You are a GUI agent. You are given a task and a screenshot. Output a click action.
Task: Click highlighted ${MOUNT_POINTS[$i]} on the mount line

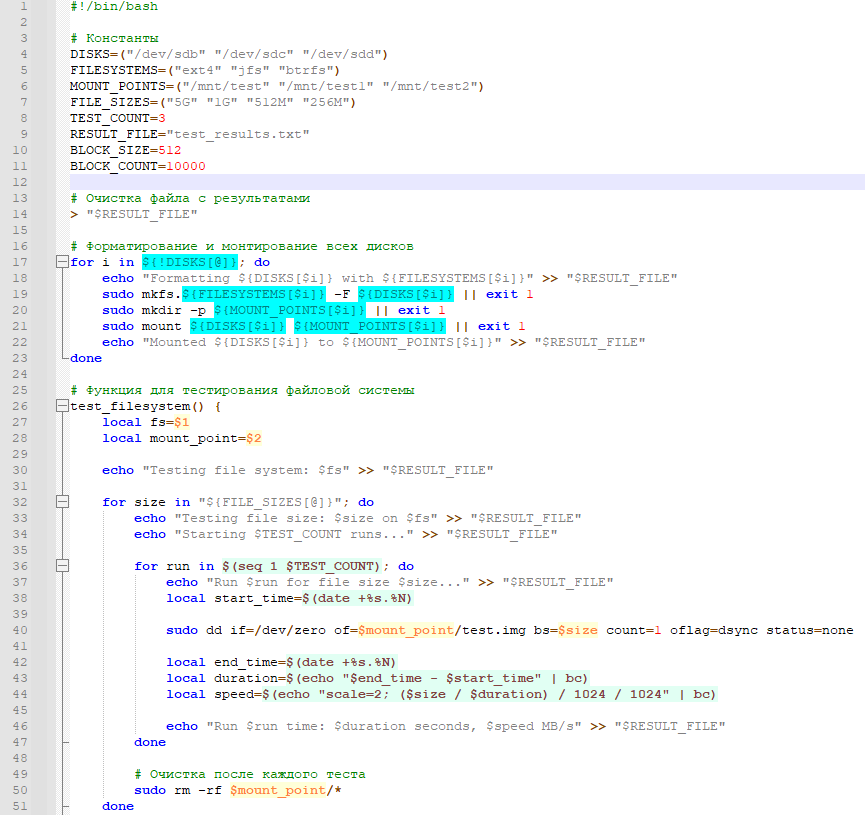tap(370, 326)
